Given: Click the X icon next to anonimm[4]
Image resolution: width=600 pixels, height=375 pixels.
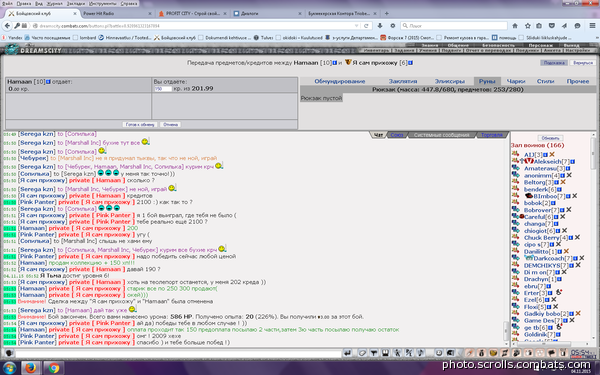Looking at the screenshot, I should 569,175.
